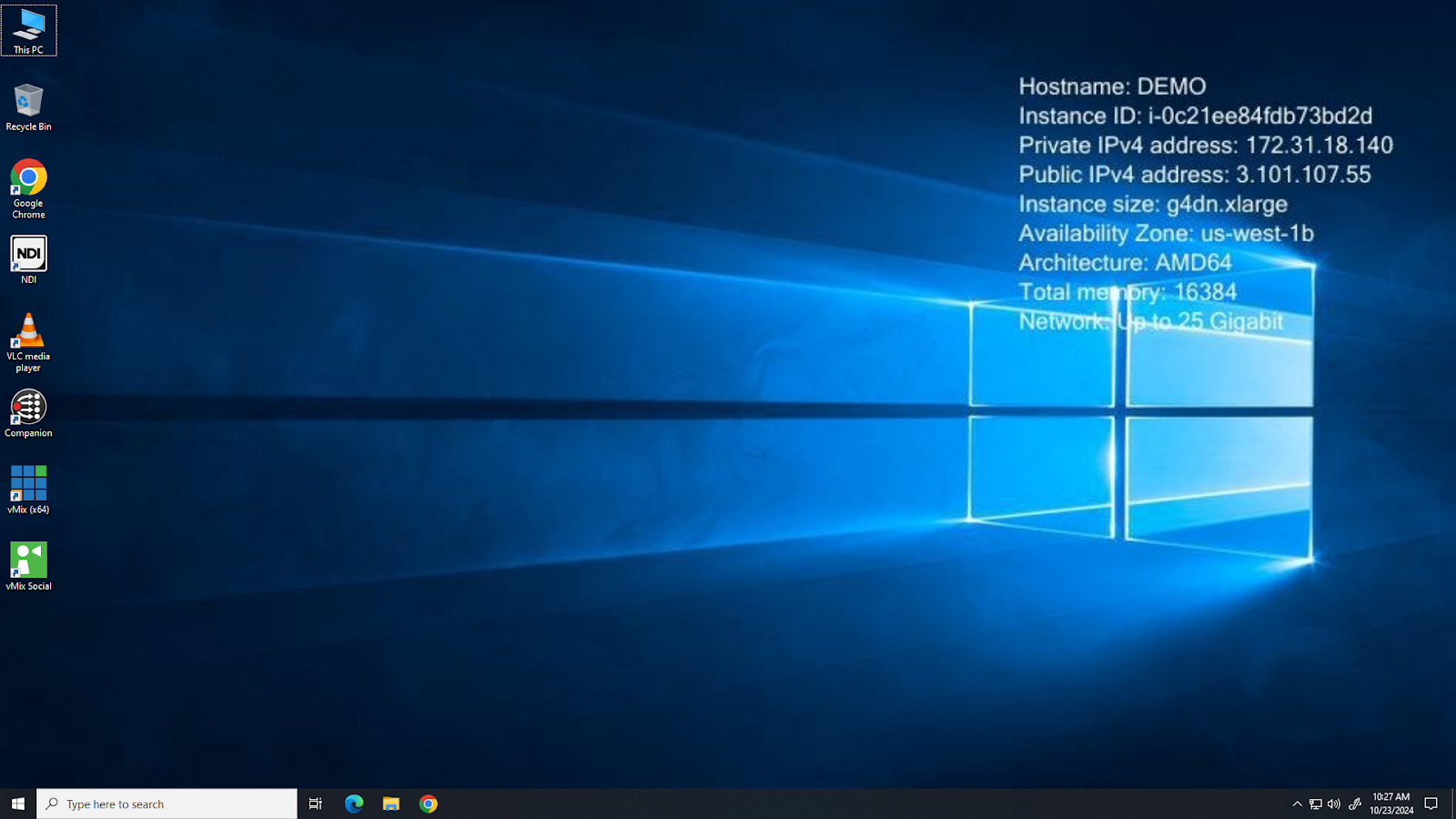Click the taskbar search box

tap(167, 804)
